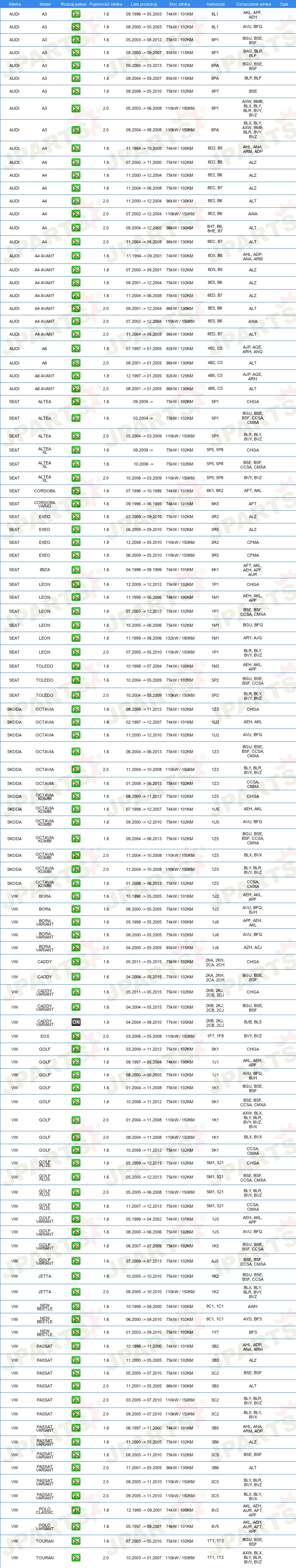Image resolution: width=296 pixels, height=1568 pixels.
Task: Click petrol icon in Seat Cordoba 6K1 row
Action: point(76,490)
